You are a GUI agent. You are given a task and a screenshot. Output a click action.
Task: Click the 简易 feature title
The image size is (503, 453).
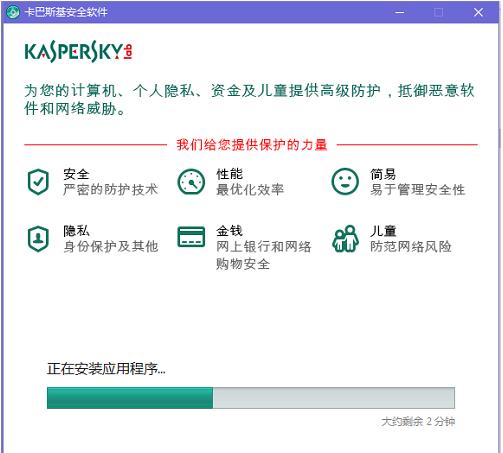(x=383, y=174)
